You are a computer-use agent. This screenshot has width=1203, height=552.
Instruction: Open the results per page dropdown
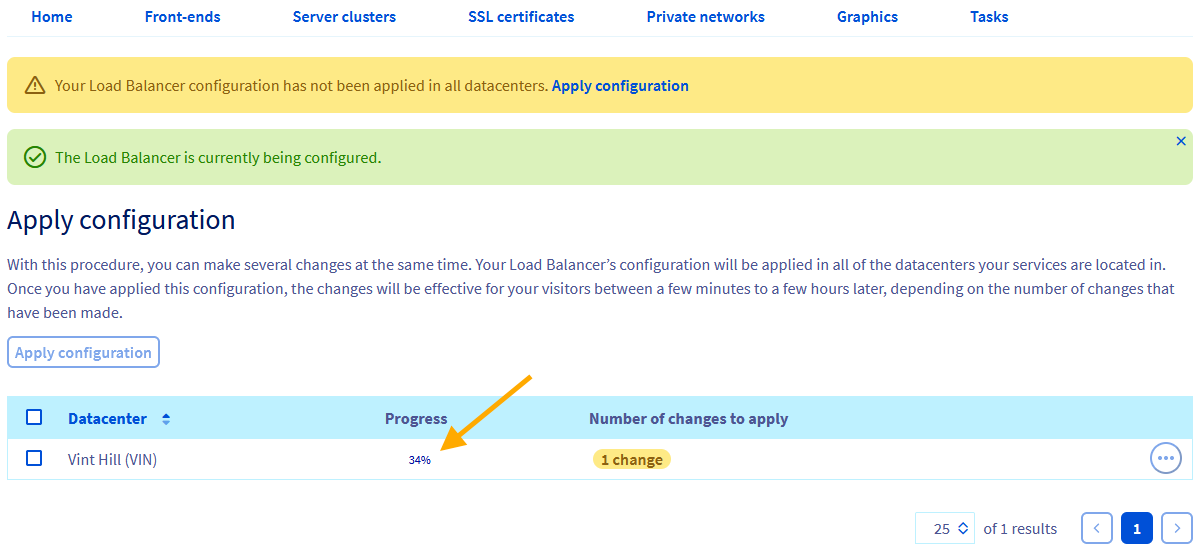pyautogui.click(x=944, y=528)
